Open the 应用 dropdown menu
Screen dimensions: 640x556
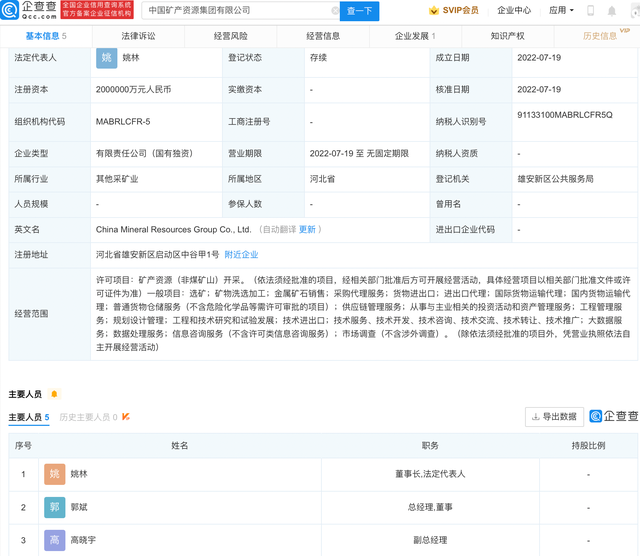[561, 11]
